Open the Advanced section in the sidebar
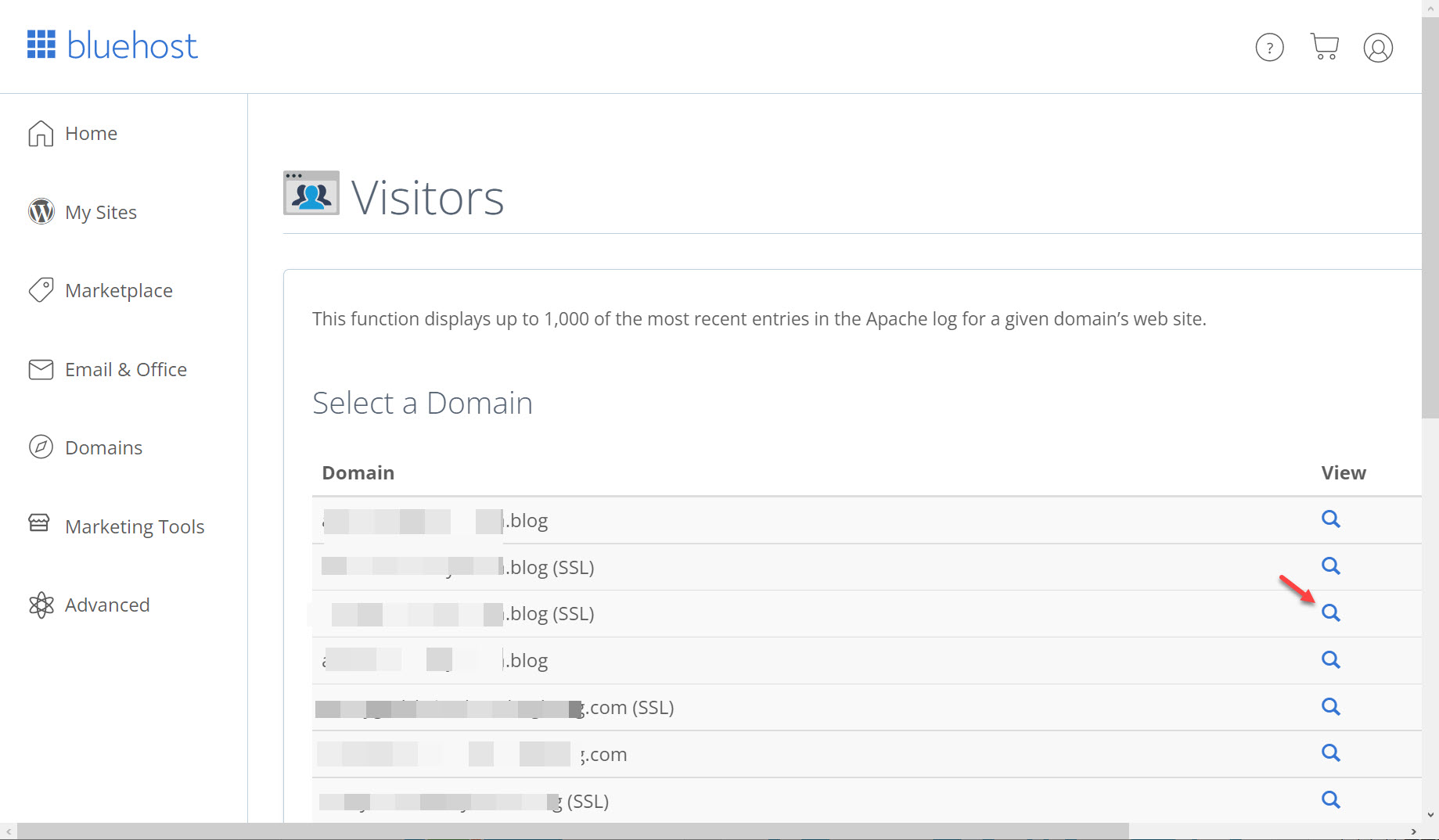Image resolution: width=1439 pixels, height=840 pixels. [88, 605]
